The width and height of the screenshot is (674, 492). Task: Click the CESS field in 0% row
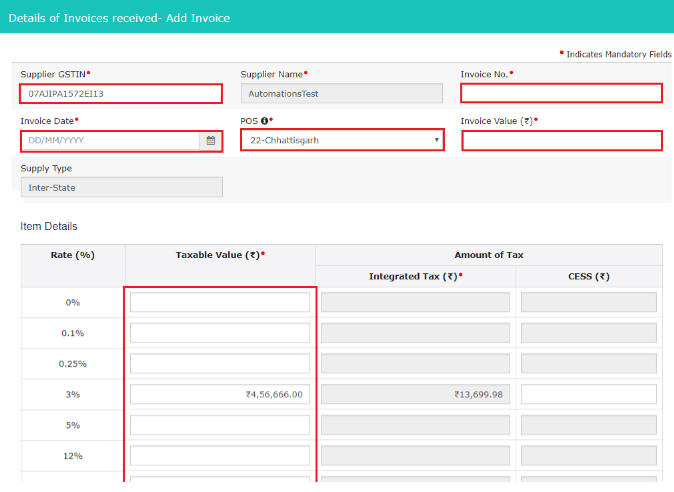[x=588, y=302]
